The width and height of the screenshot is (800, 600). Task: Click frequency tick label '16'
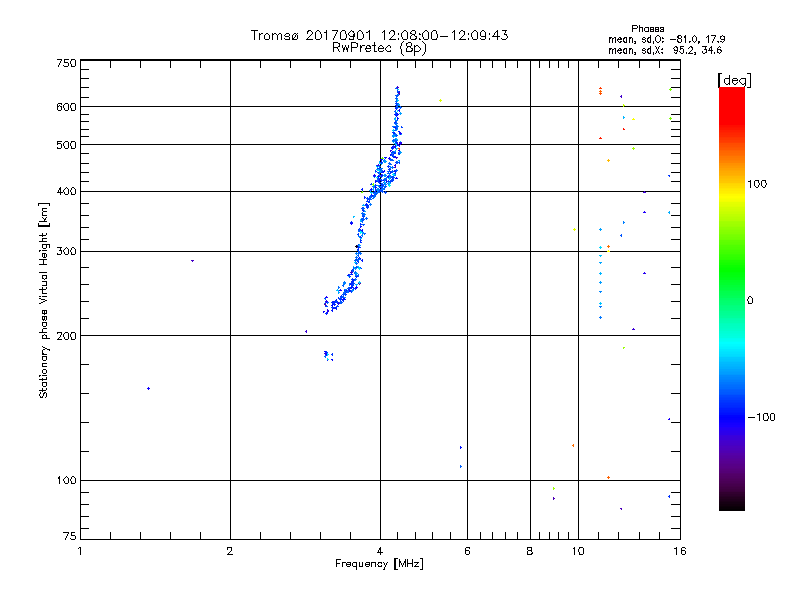(x=680, y=551)
